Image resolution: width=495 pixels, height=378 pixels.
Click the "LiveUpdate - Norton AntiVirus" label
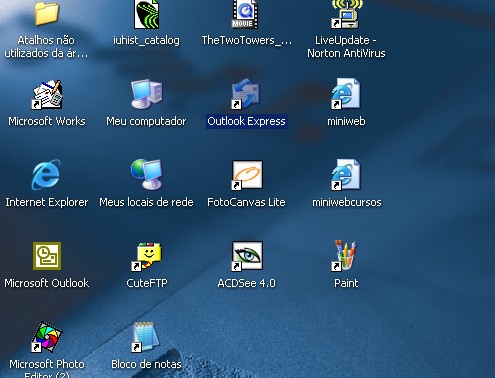pyautogui.click(x=346, y=47)
